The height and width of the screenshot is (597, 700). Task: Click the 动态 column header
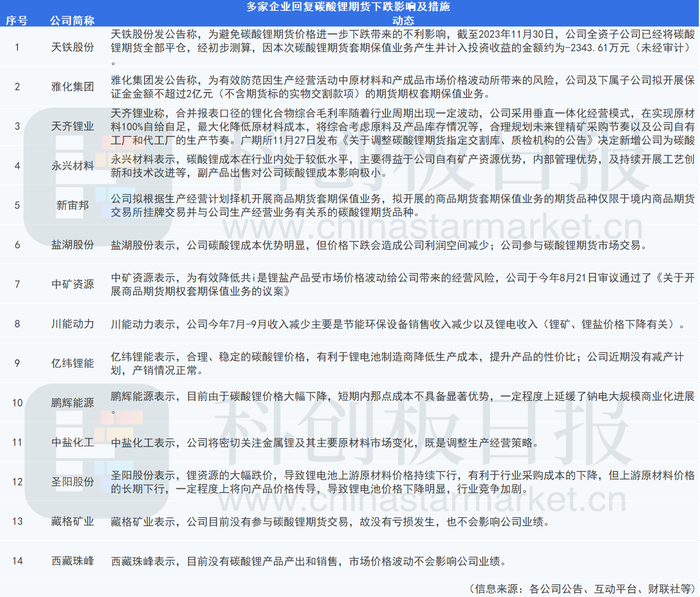coord(403,21)
